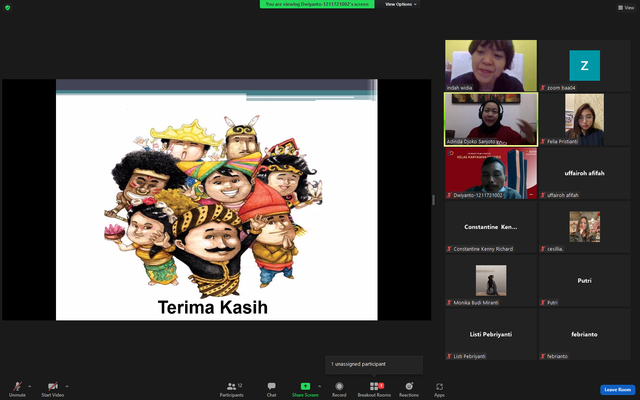Open Zoom Apps
Screen dimensions: 640x400
click(x=439, y=389)
